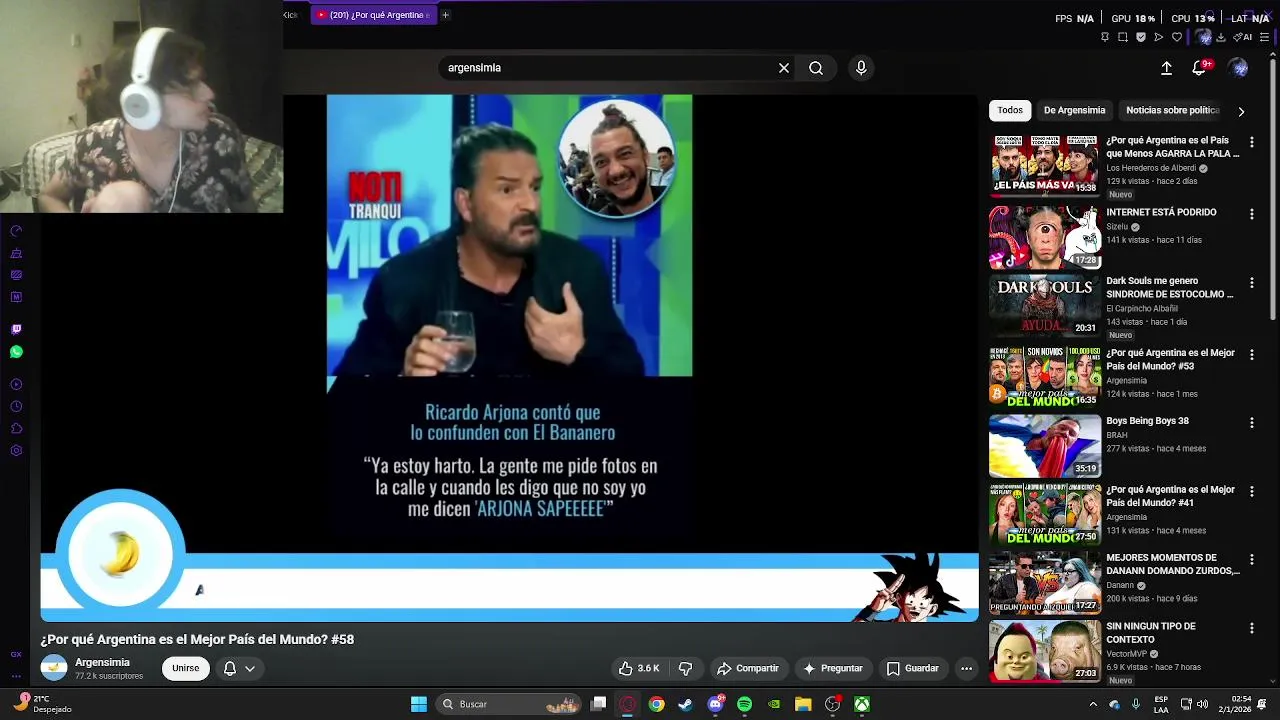This screenshot has width=1280, height=720.
Task: Open the Dark Souls video thumbnail
Action: (x=1044, y=305)
